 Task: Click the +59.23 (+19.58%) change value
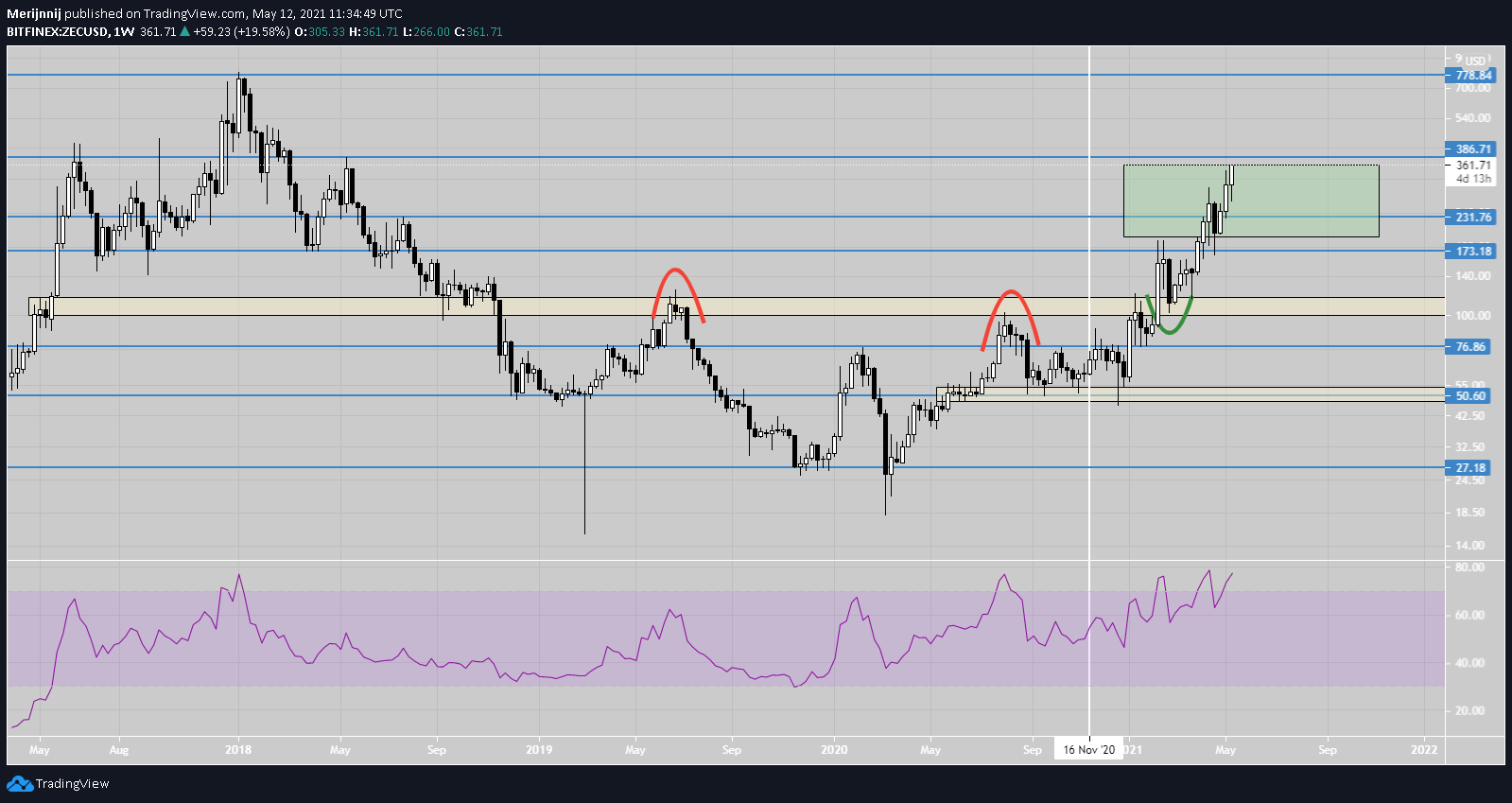[240, 31]
